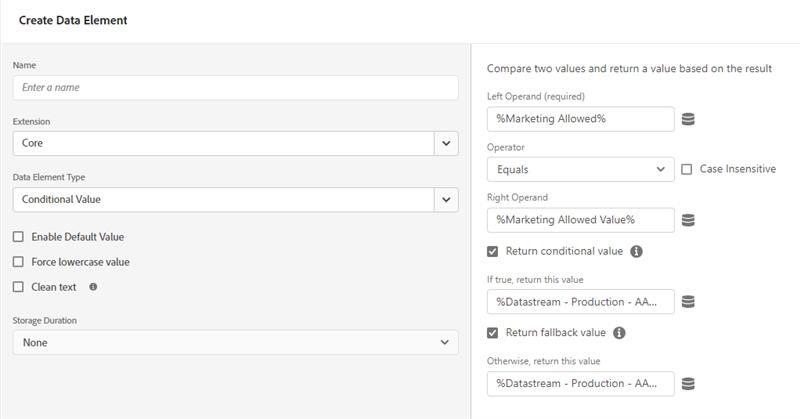
Task: Focus the Left Operand text field
Action: tap(581, 119)
